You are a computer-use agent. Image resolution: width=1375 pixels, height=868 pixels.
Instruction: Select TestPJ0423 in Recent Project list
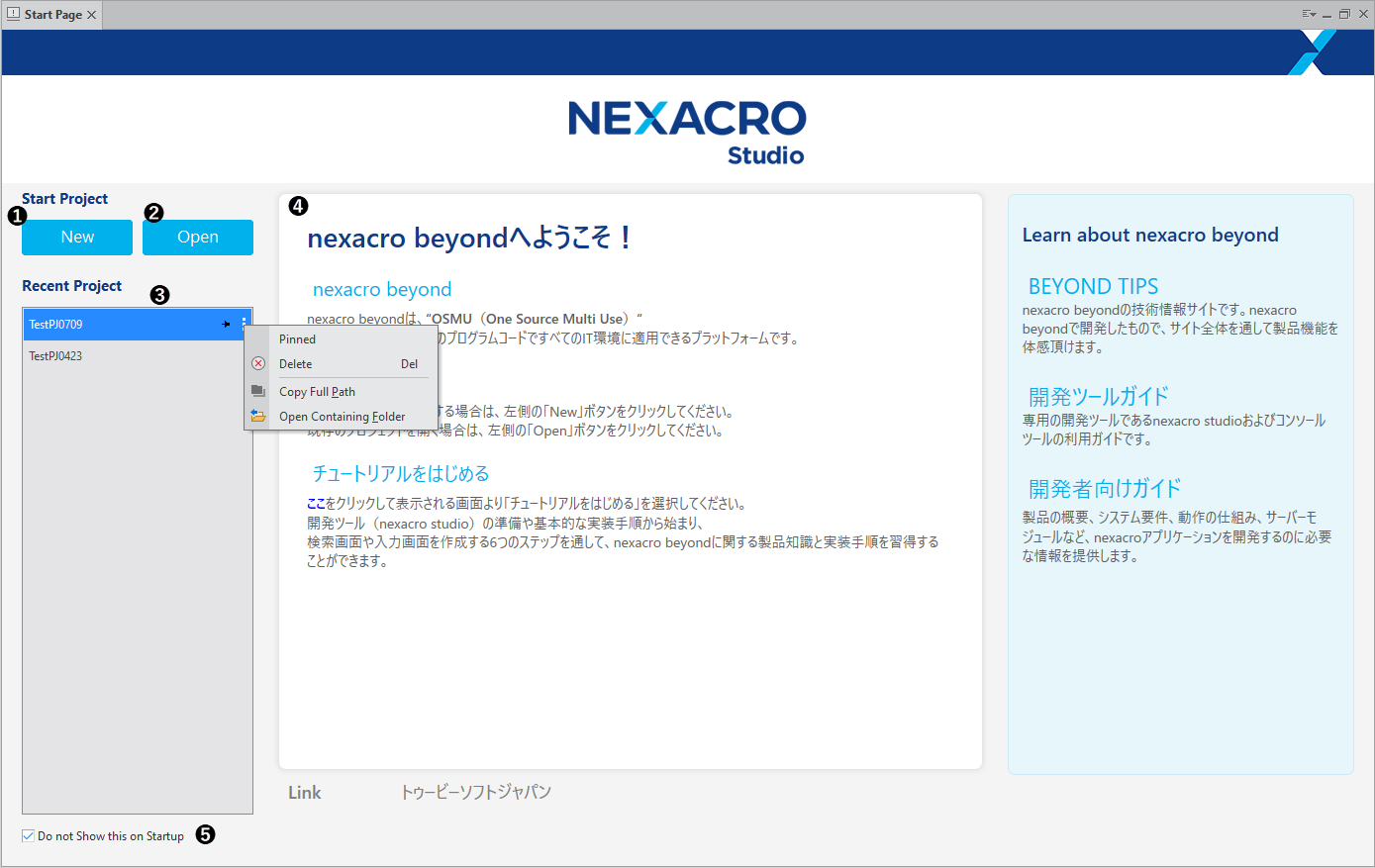point(55,356)
